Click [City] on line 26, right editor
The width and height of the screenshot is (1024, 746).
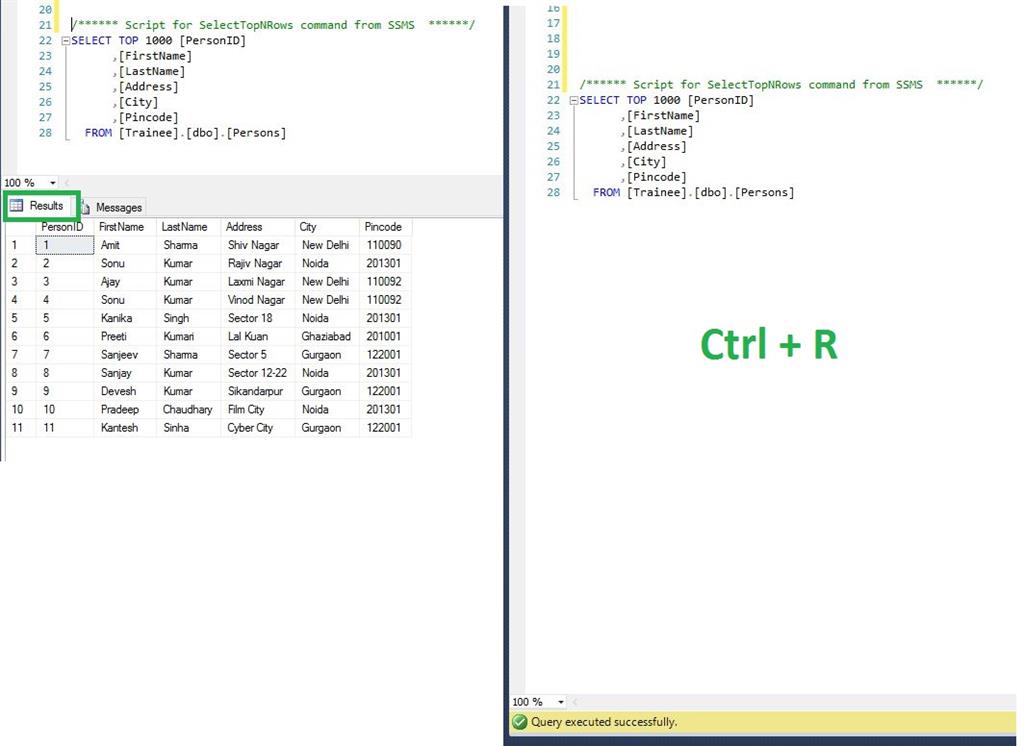point(647,162)
